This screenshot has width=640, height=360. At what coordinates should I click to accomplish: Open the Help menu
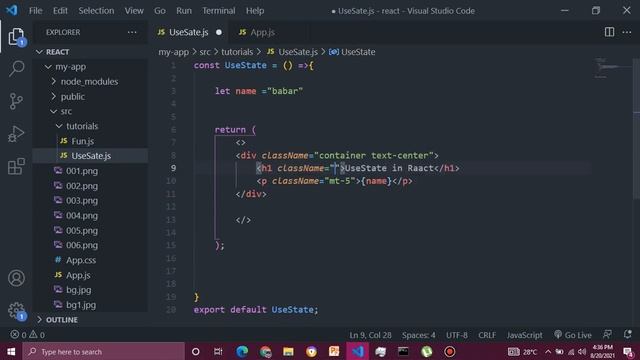tap(255, 11)
